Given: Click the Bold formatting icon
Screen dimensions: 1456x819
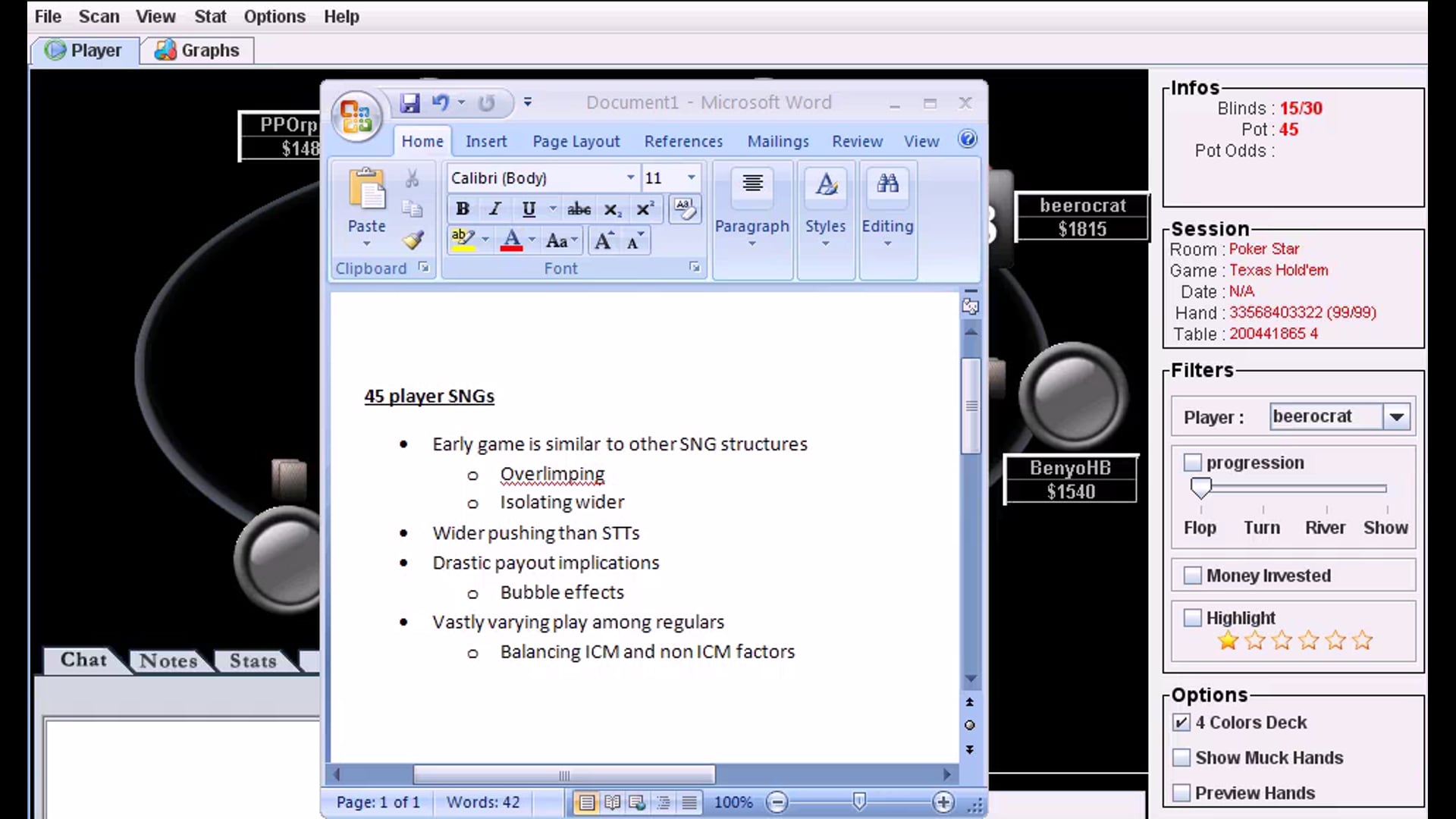Looking at the screenshot, I should coord(463,209).
